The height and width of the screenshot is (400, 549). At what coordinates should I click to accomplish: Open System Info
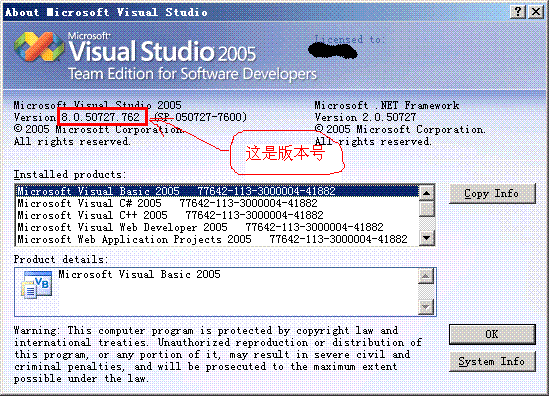[492, 361]
